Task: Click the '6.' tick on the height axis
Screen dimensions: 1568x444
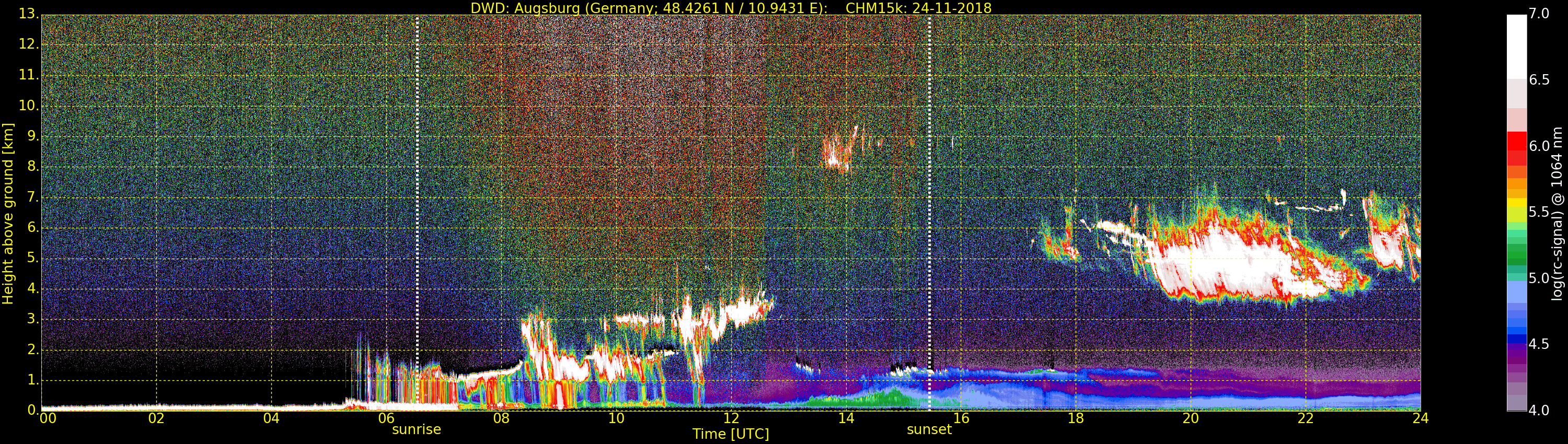Action: (32, 227)
